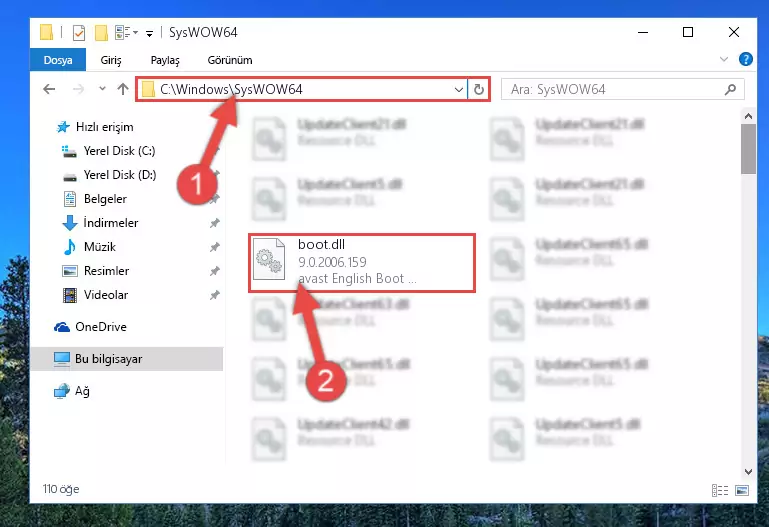
Task: Go forward with the right arrow
Action: tap(78, 89)
